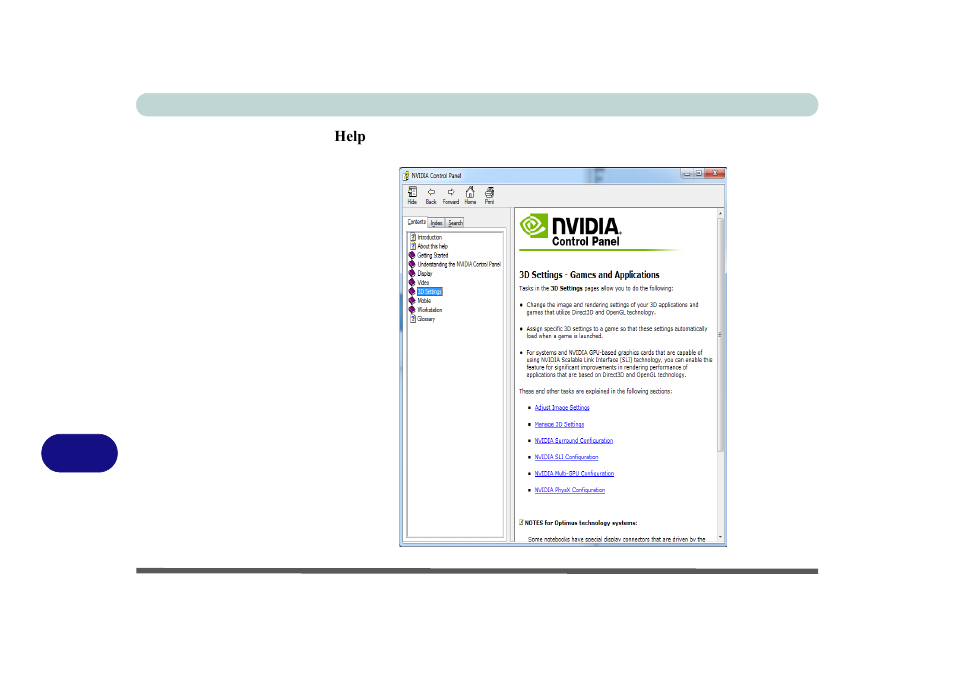The height and width of the screenshot is (673, 954).
Task: Click the scroll down arrow in the help pane
Action: [720, 537]
